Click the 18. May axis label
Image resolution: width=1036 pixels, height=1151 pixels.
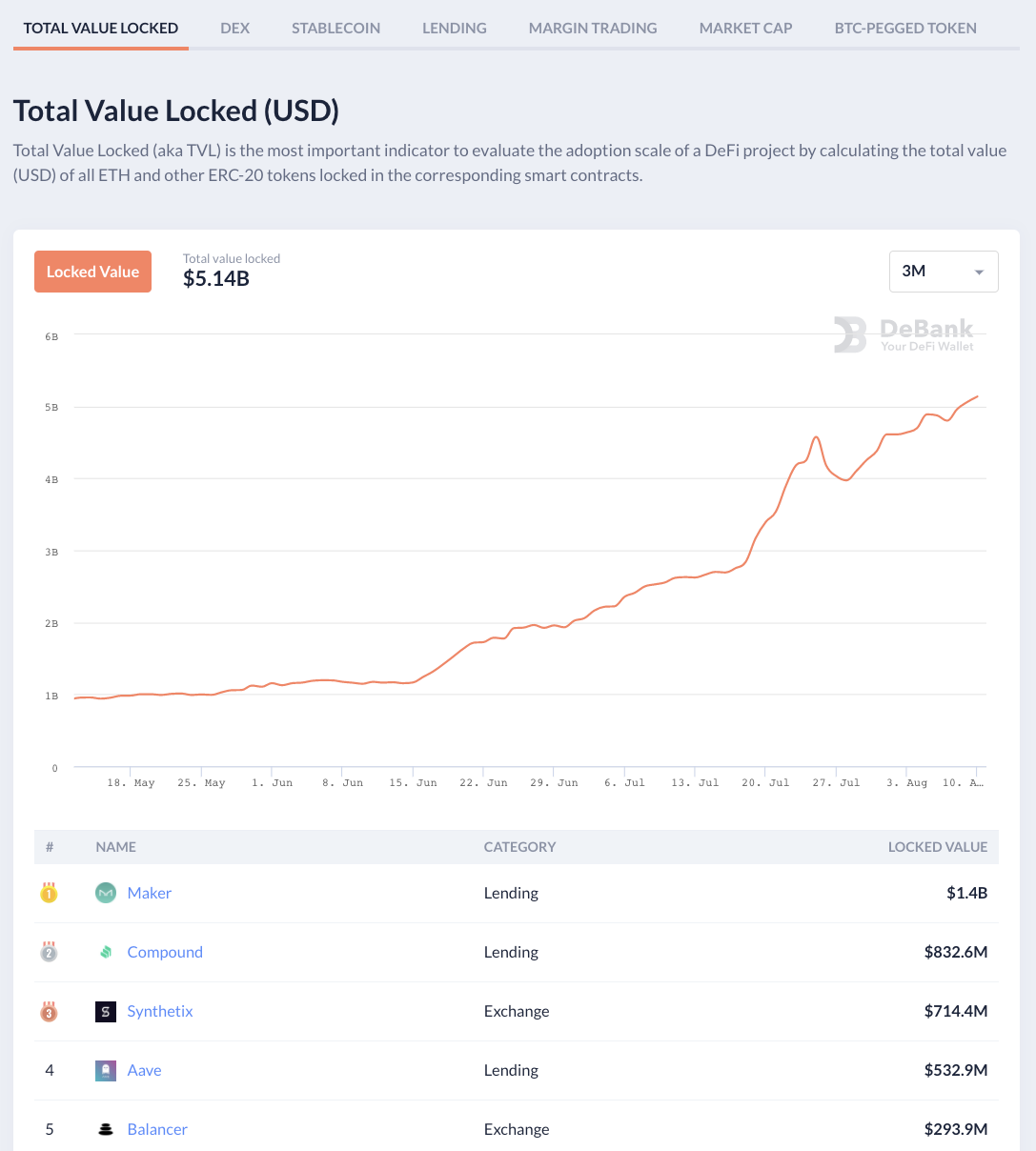click(131, 782)
